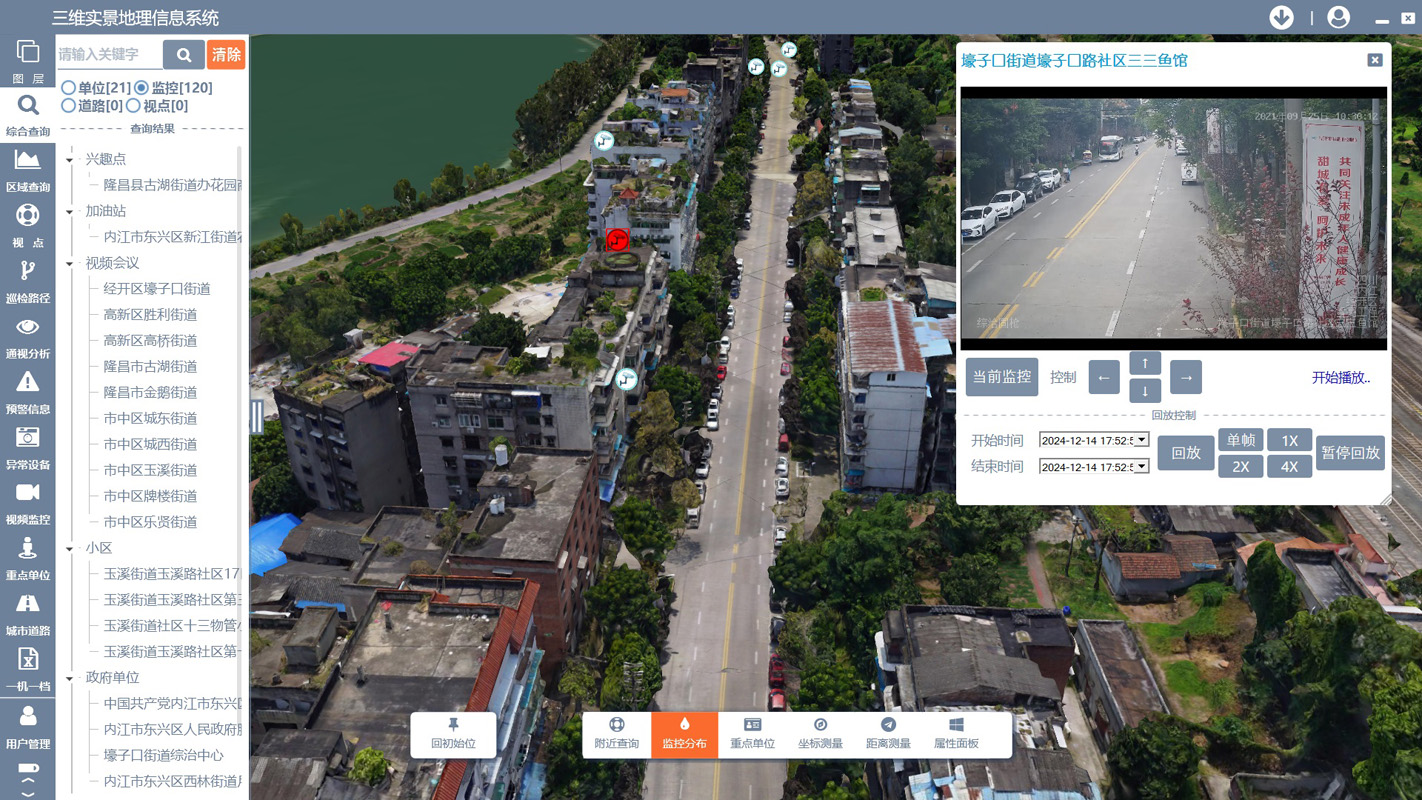Screen dimensions: 1422x800
Task: Click the search magnifier button
Action: [x=184, y=55]
